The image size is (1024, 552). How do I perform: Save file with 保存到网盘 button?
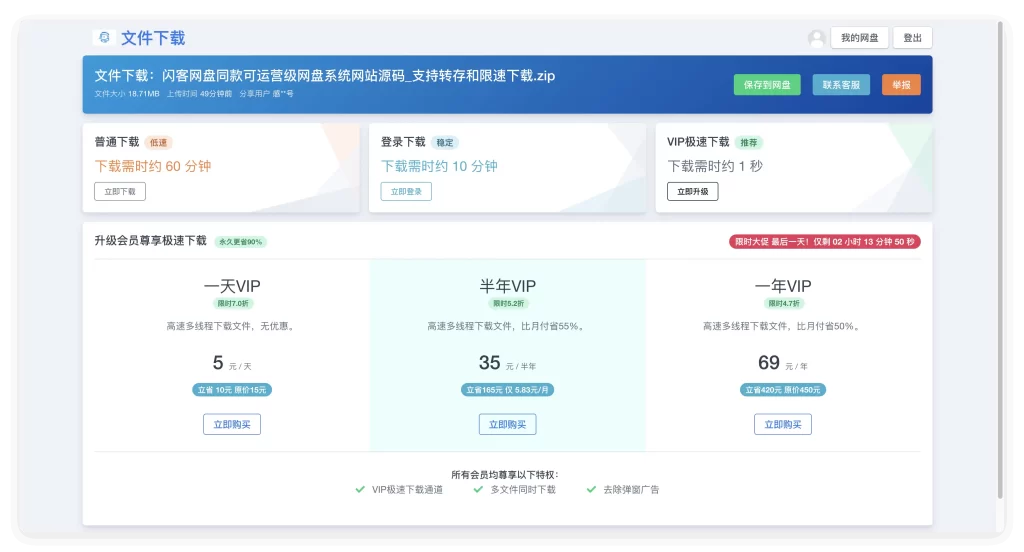[767, 85]
